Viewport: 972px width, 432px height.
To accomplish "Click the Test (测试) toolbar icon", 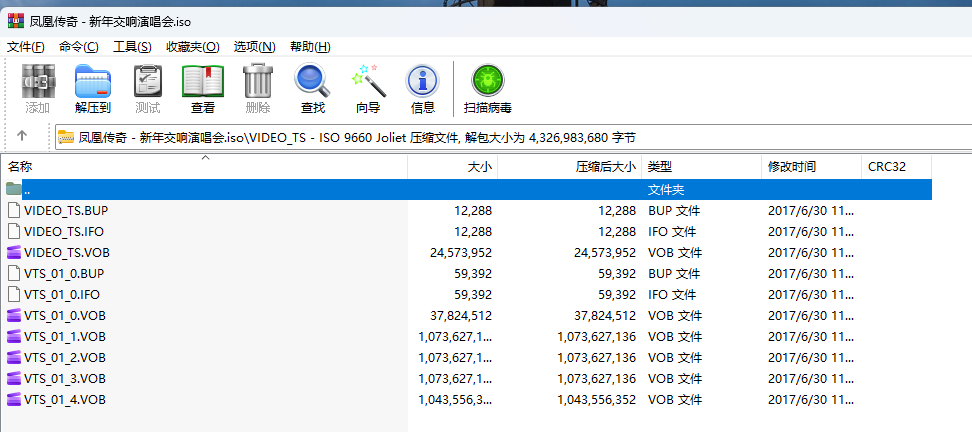I will (x=148, y=81).
